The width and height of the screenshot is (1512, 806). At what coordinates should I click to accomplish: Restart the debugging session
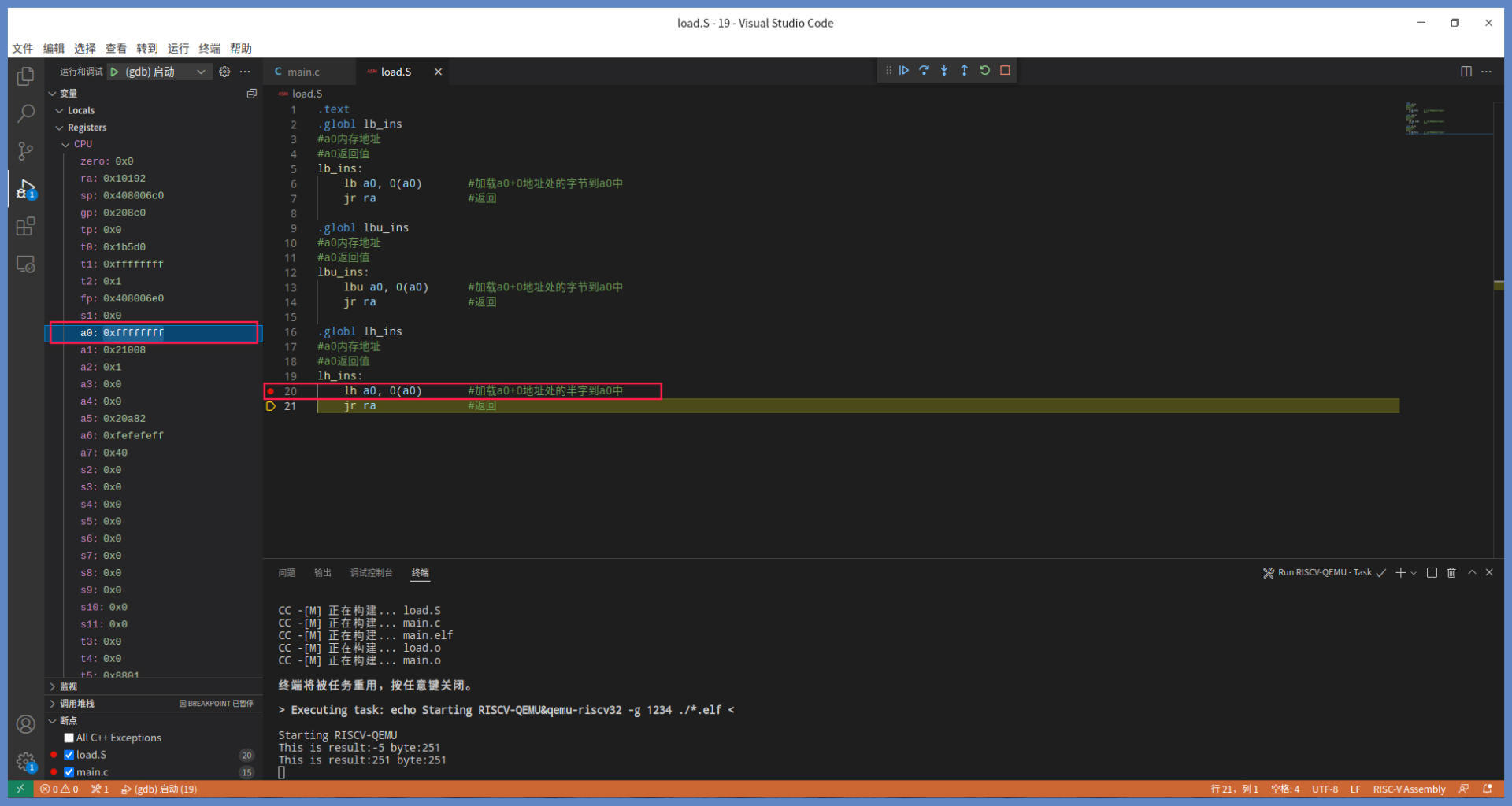pyautogui.click(x=984, y=71)
